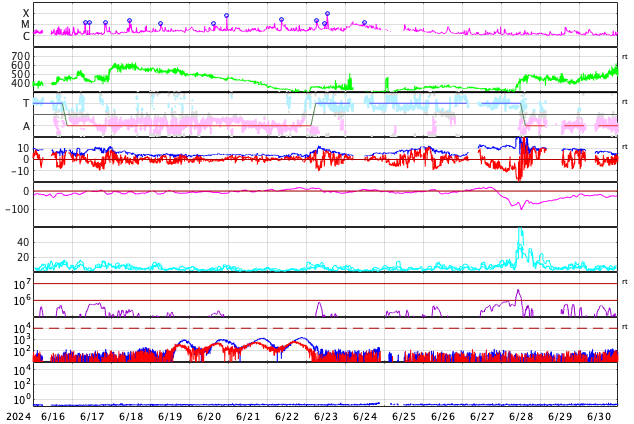Click the 6/29 date label
634x424 pixels.
[560, 417]
